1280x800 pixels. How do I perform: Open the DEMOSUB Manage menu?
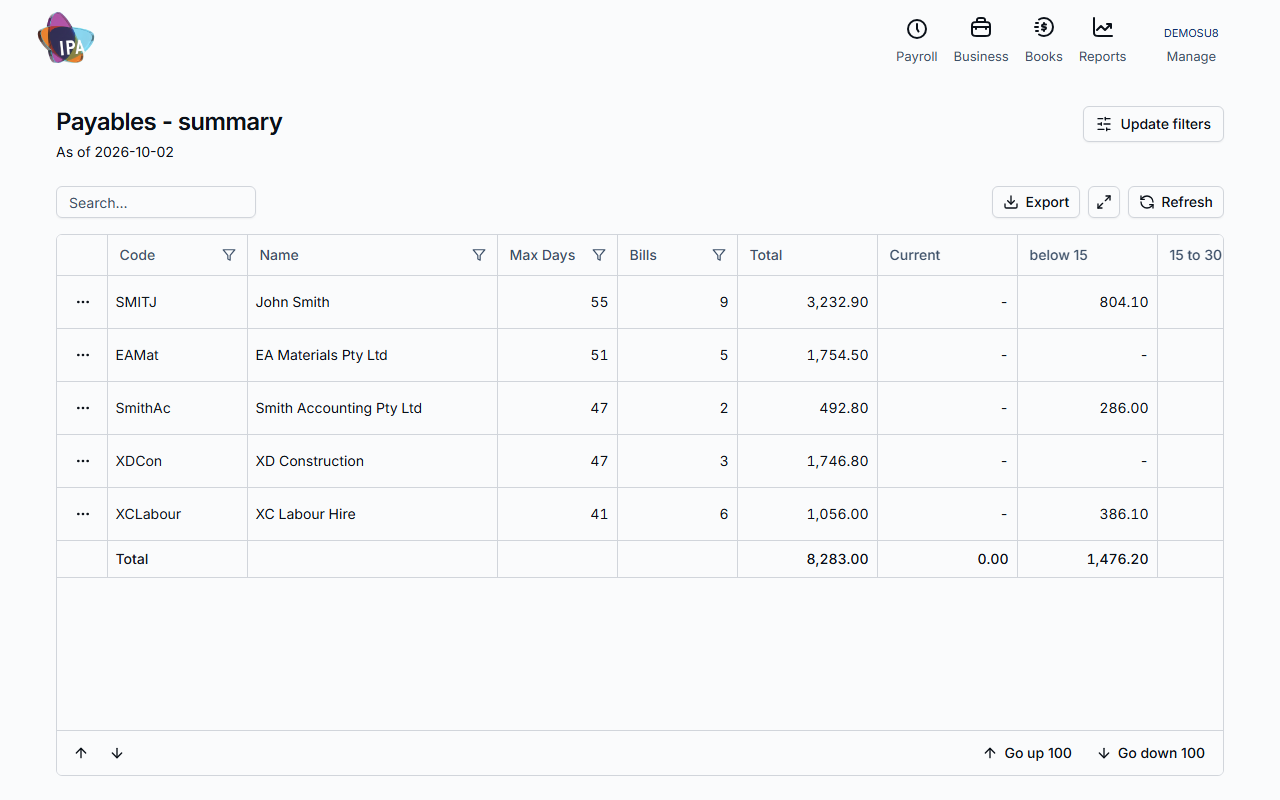(1191, 45)
